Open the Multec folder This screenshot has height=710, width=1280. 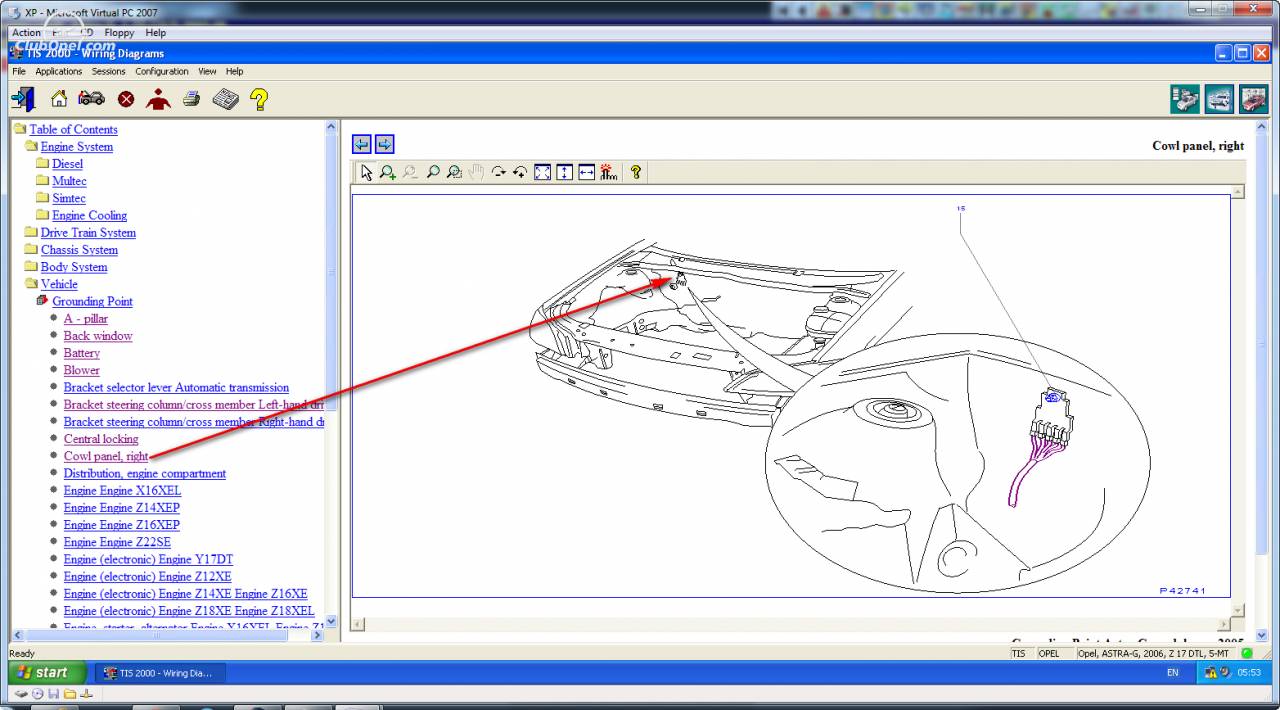(x=69, y=181)
